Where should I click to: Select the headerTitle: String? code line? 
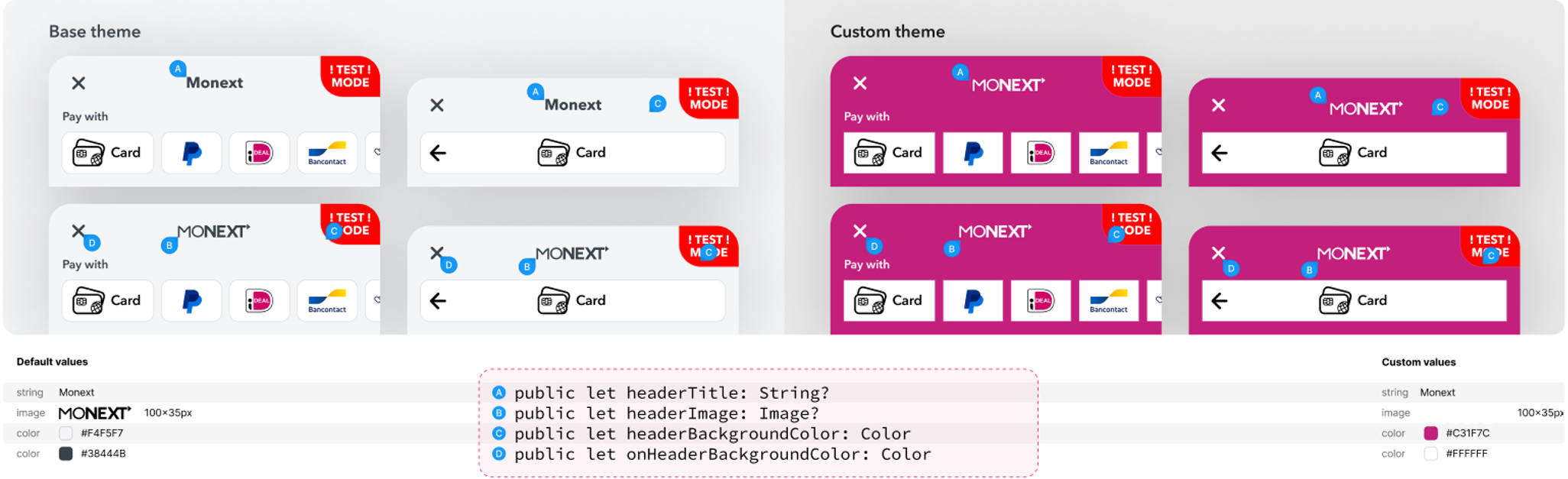coord(671,393)
